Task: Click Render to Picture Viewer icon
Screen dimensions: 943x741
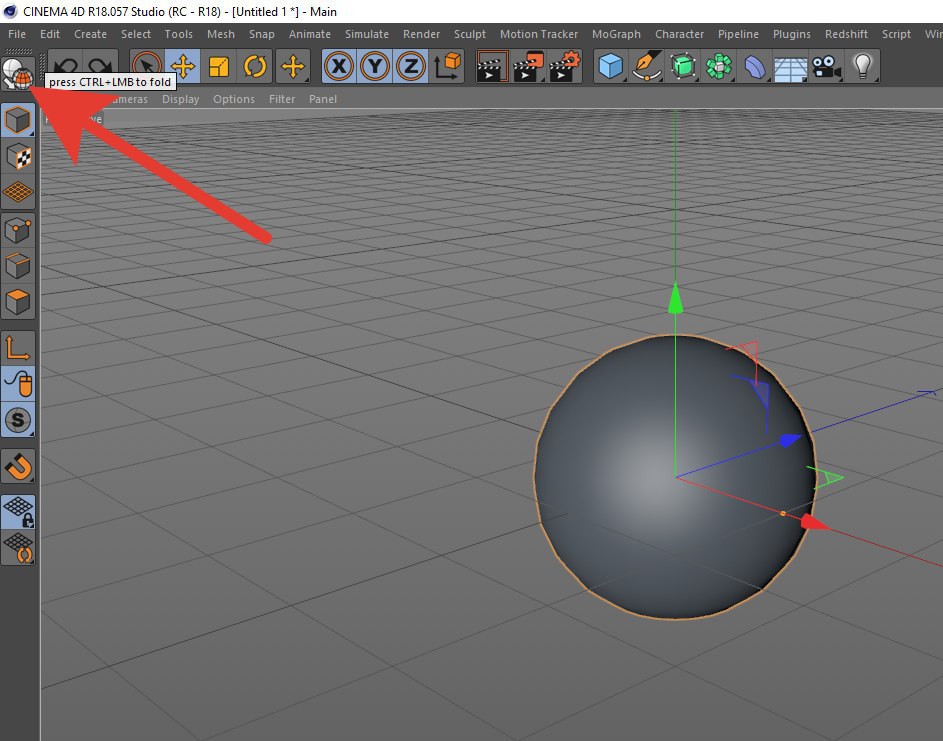Action: click(529, 66)
